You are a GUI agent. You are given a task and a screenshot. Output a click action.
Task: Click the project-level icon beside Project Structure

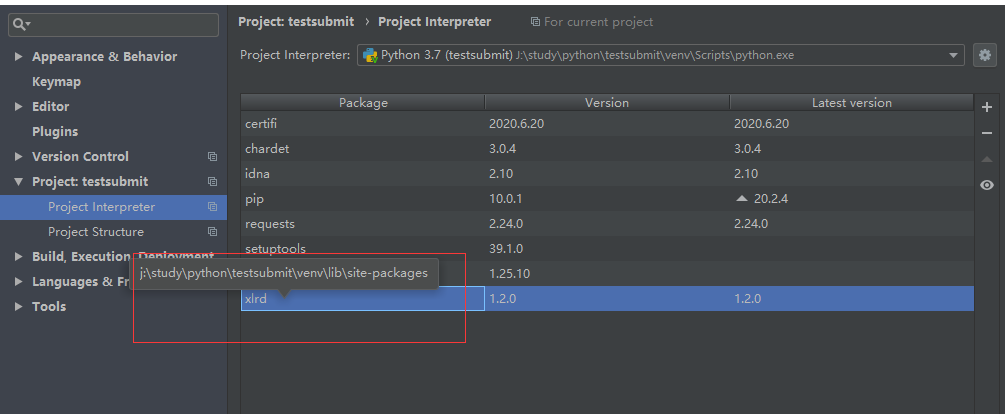click(212, 232)
